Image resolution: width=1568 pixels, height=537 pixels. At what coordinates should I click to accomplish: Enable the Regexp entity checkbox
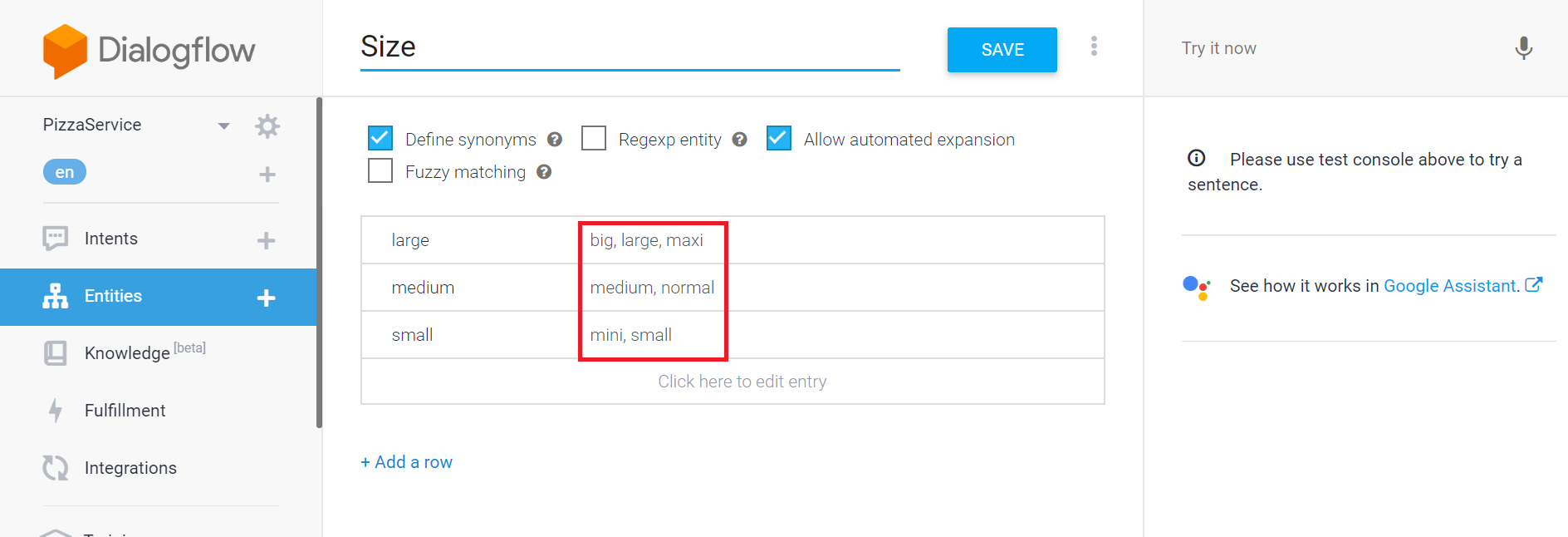click(x=594, y=138)
